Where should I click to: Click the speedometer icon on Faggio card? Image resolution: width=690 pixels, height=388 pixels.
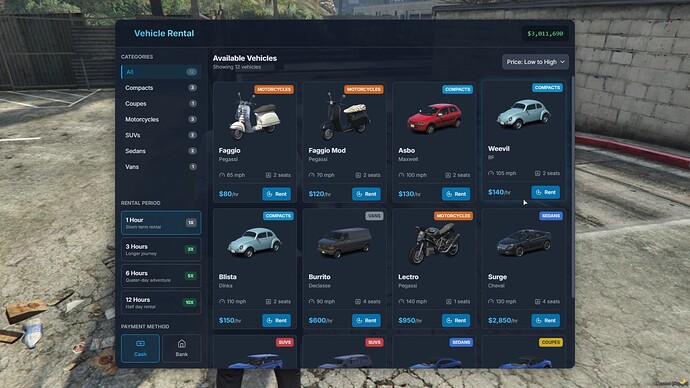pyautogui.click(x=222, y=175)
